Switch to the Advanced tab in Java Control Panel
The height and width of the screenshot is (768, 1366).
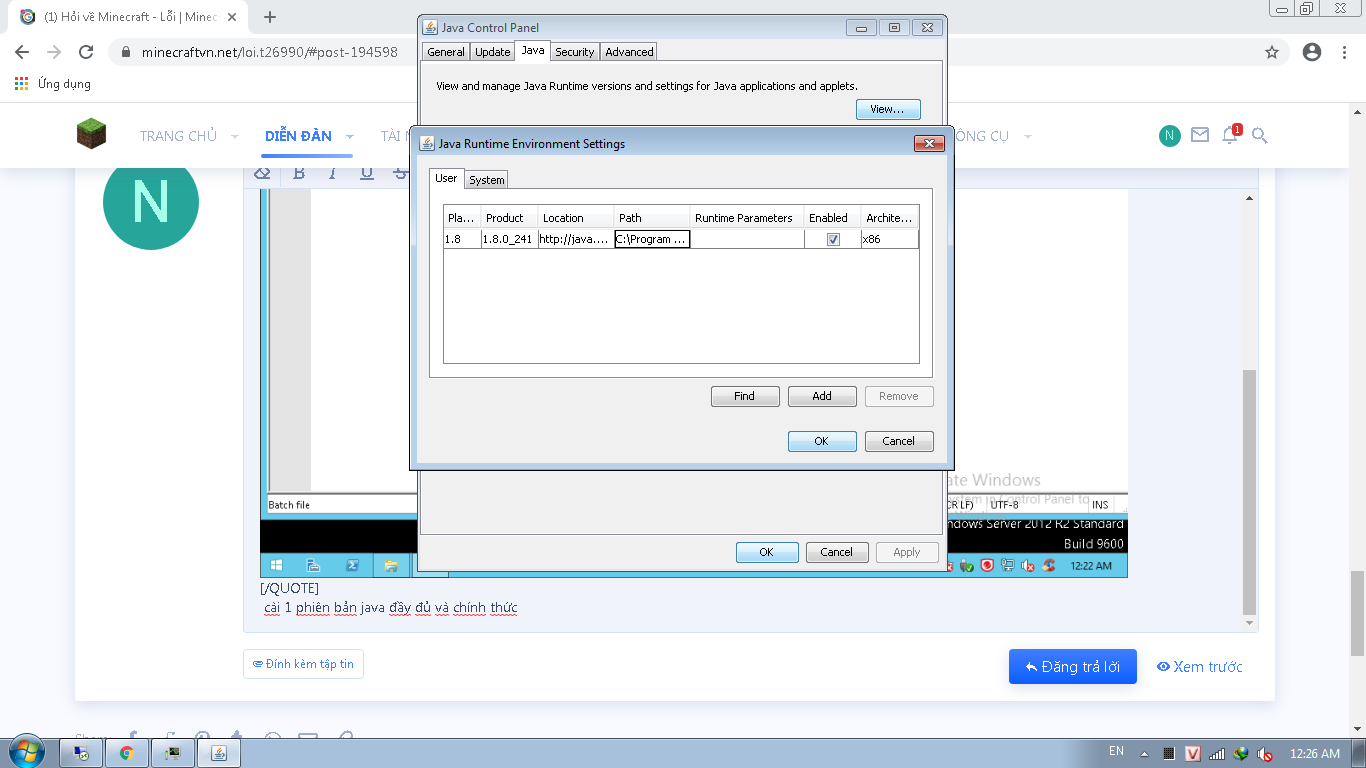pyautogui.click(x=629, y=52)
